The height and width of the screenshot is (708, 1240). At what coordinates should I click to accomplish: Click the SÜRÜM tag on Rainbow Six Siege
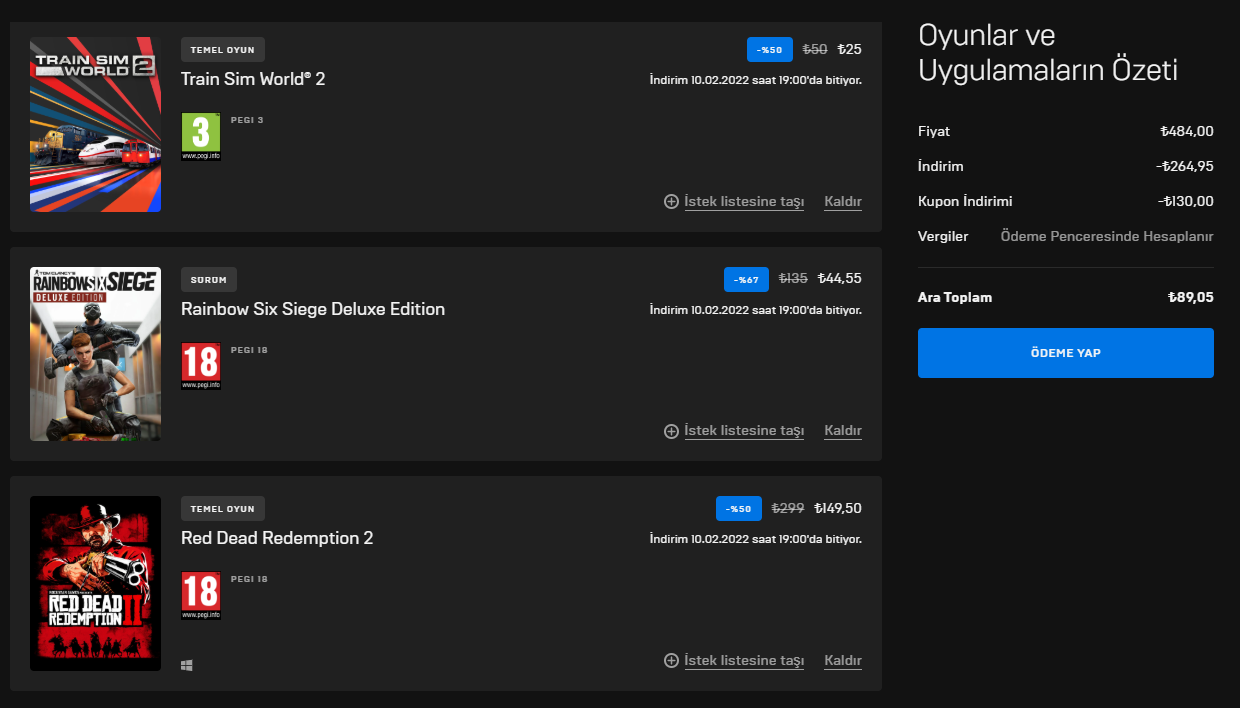tap(209, 279)
